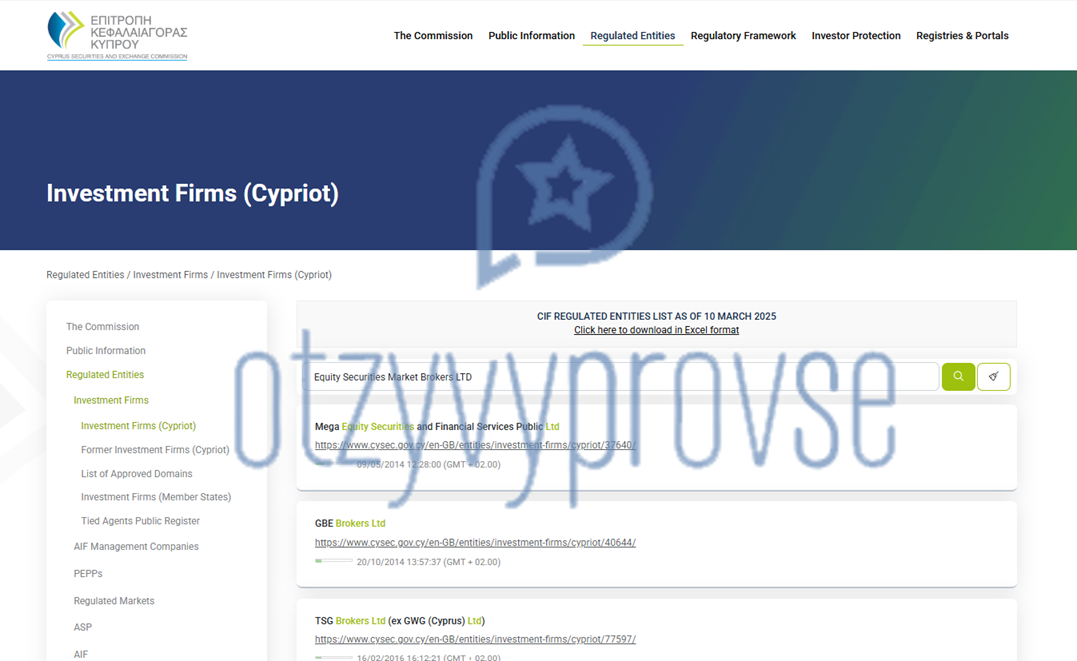Select Regulated Entities in sidebar
The image size is (1077, 661).
point(105,375)
